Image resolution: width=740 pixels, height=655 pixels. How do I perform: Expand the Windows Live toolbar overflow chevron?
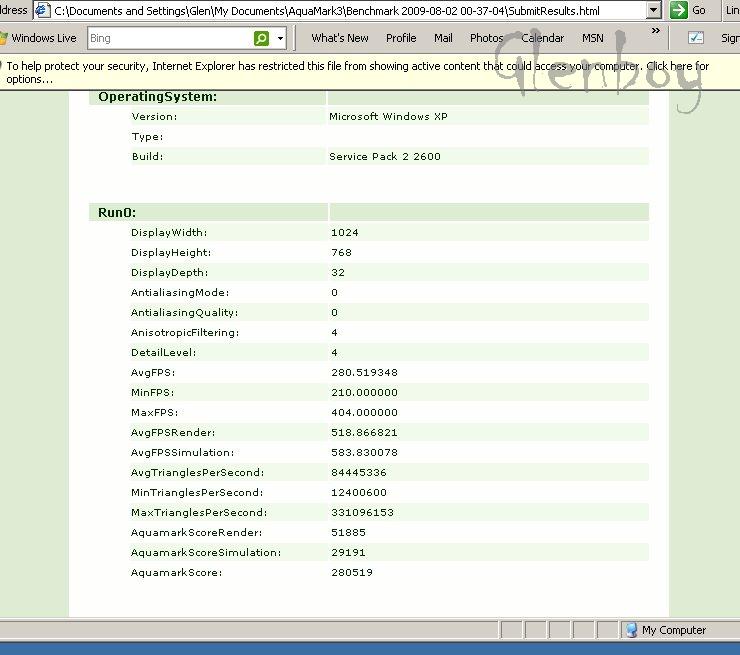pos(656,31)
